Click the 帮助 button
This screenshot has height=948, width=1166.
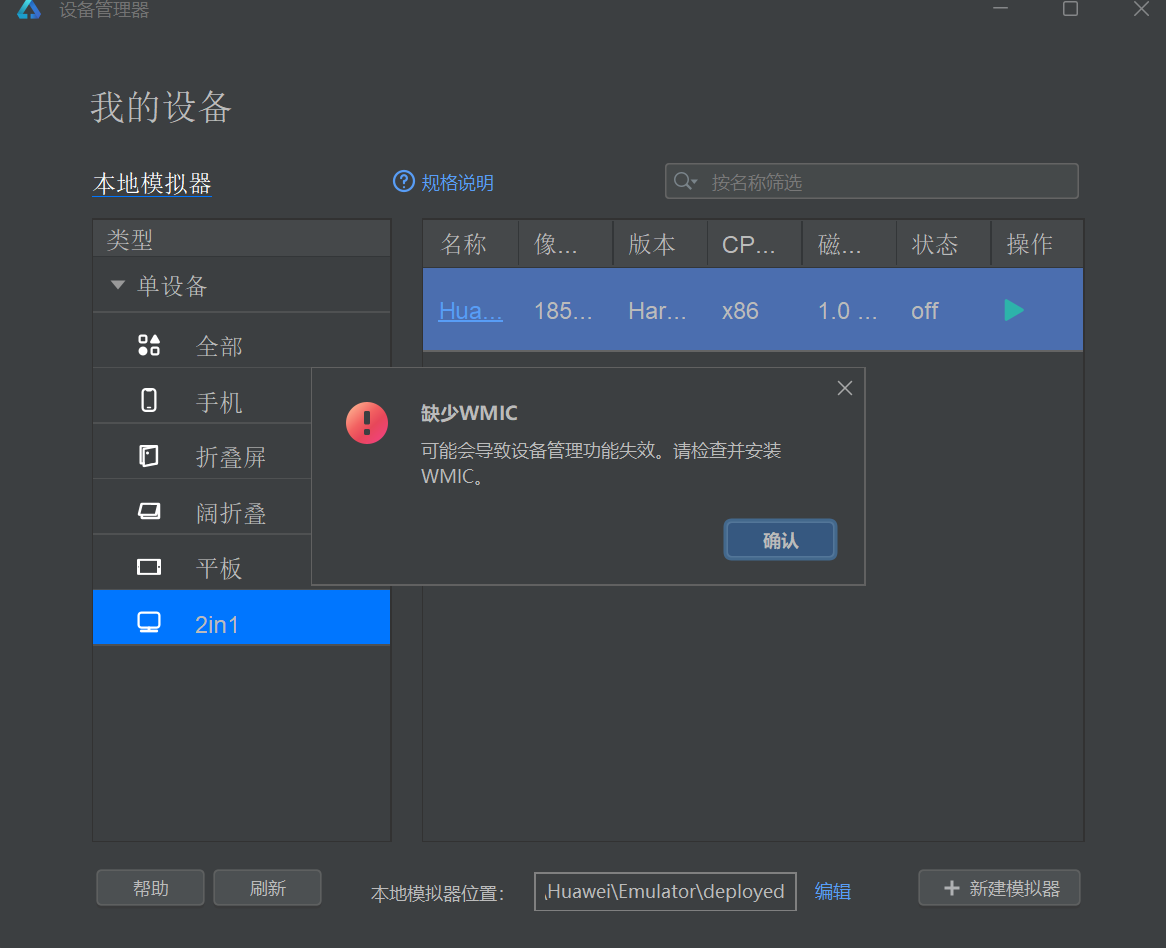pos(150,888)
